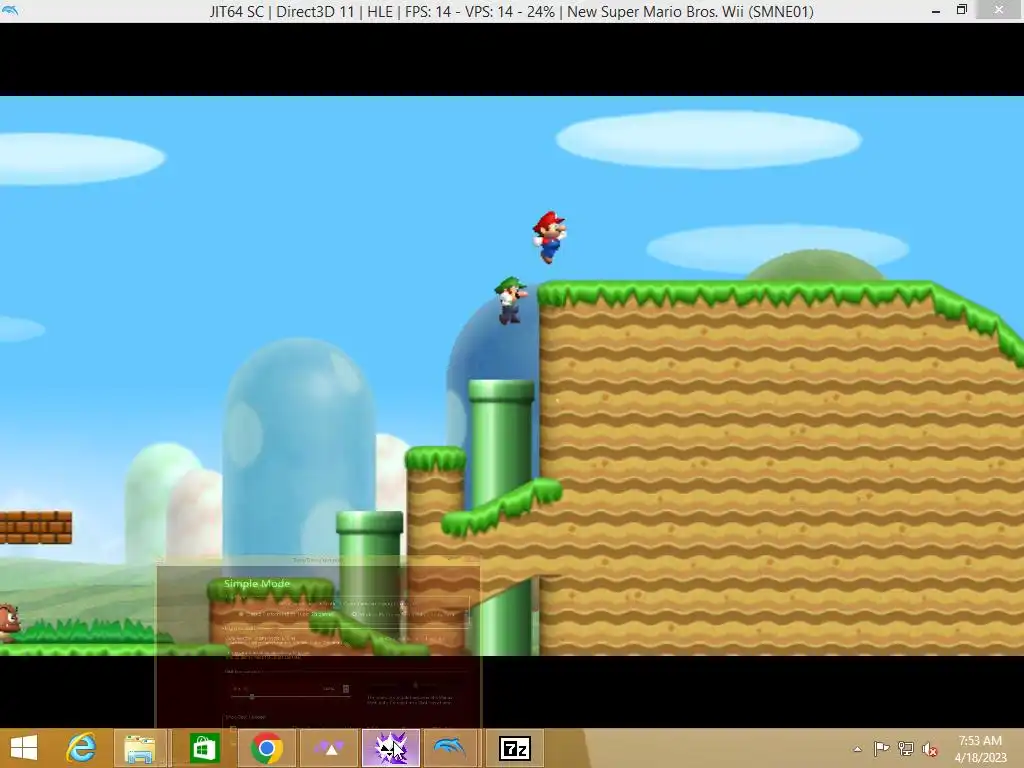Open the Windows Store taskbar icon
Image resolution: width=1024 pixels, height=768 pixels.
tap(204, 748)
